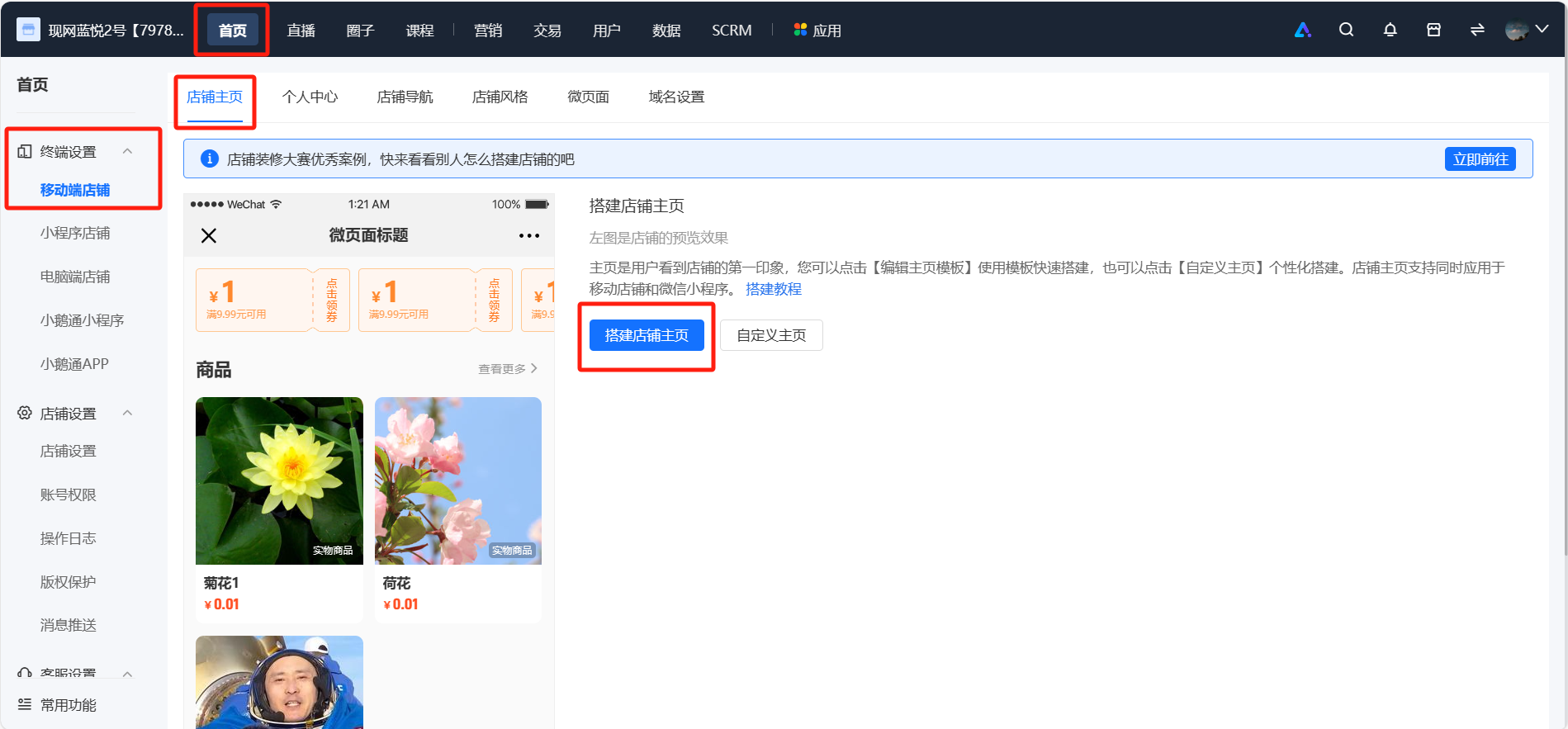Click the 自定义主页 button

coord(771,335)
